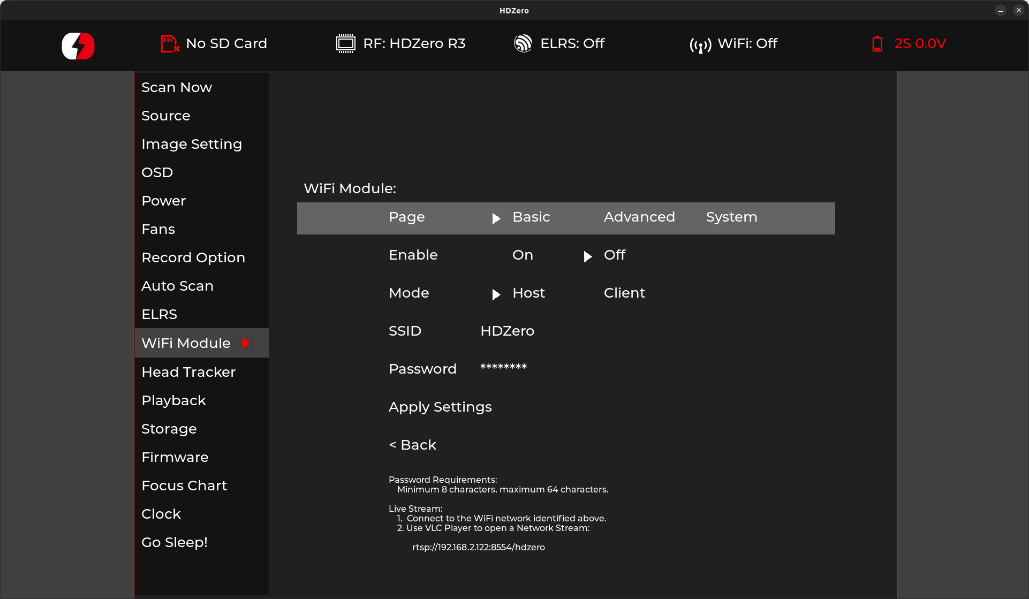Set Mode to Client
Image resolution: width=1029 pixels, height=599 pixels.
pos(624,293)
